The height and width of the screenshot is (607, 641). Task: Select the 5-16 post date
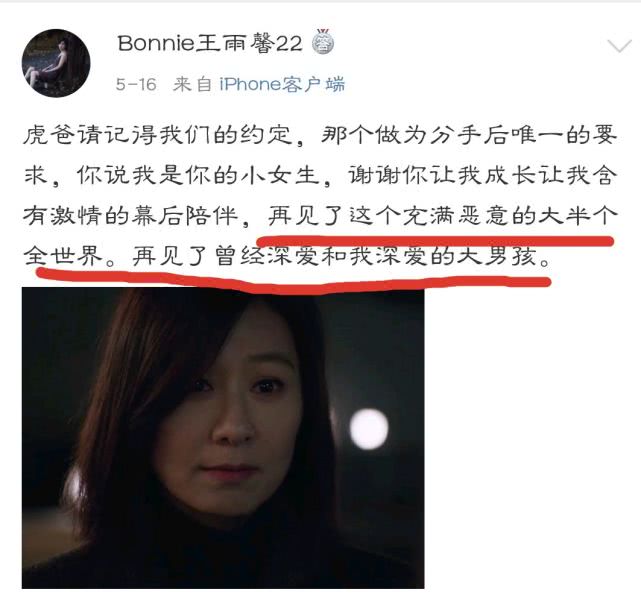pyautogui.click(x=136, y=85)
